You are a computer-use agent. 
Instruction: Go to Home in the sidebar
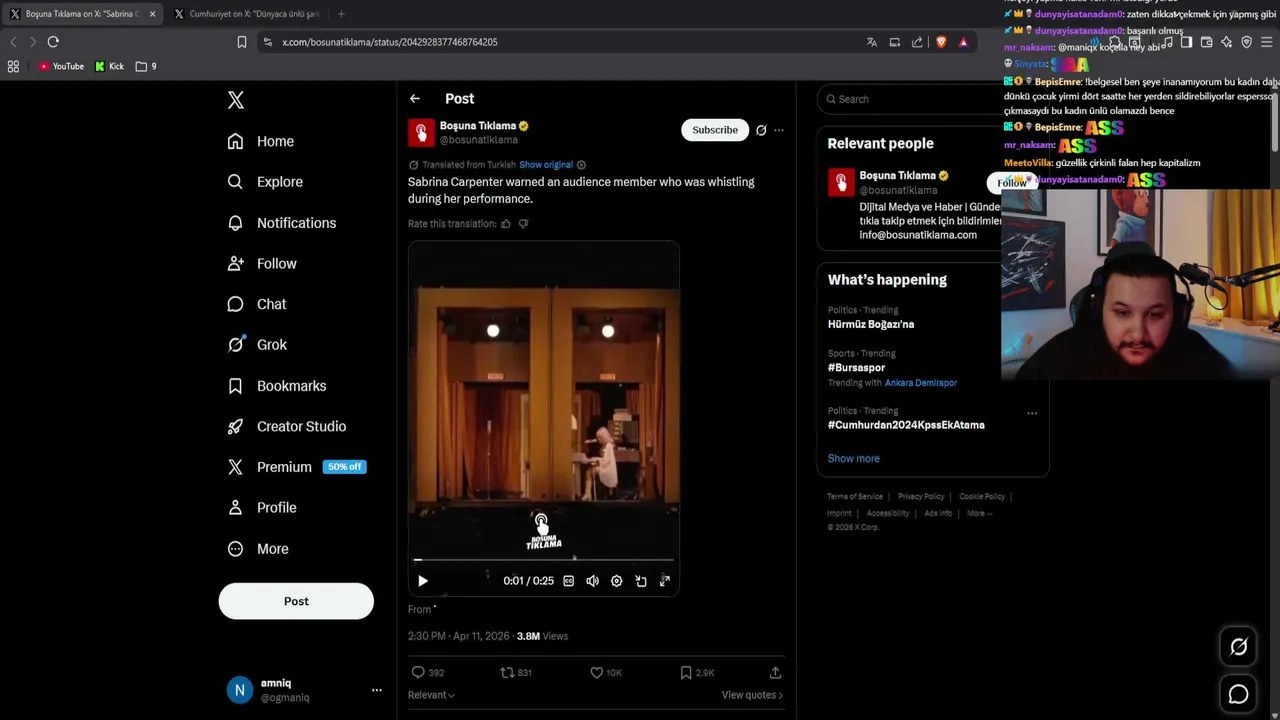261,141
